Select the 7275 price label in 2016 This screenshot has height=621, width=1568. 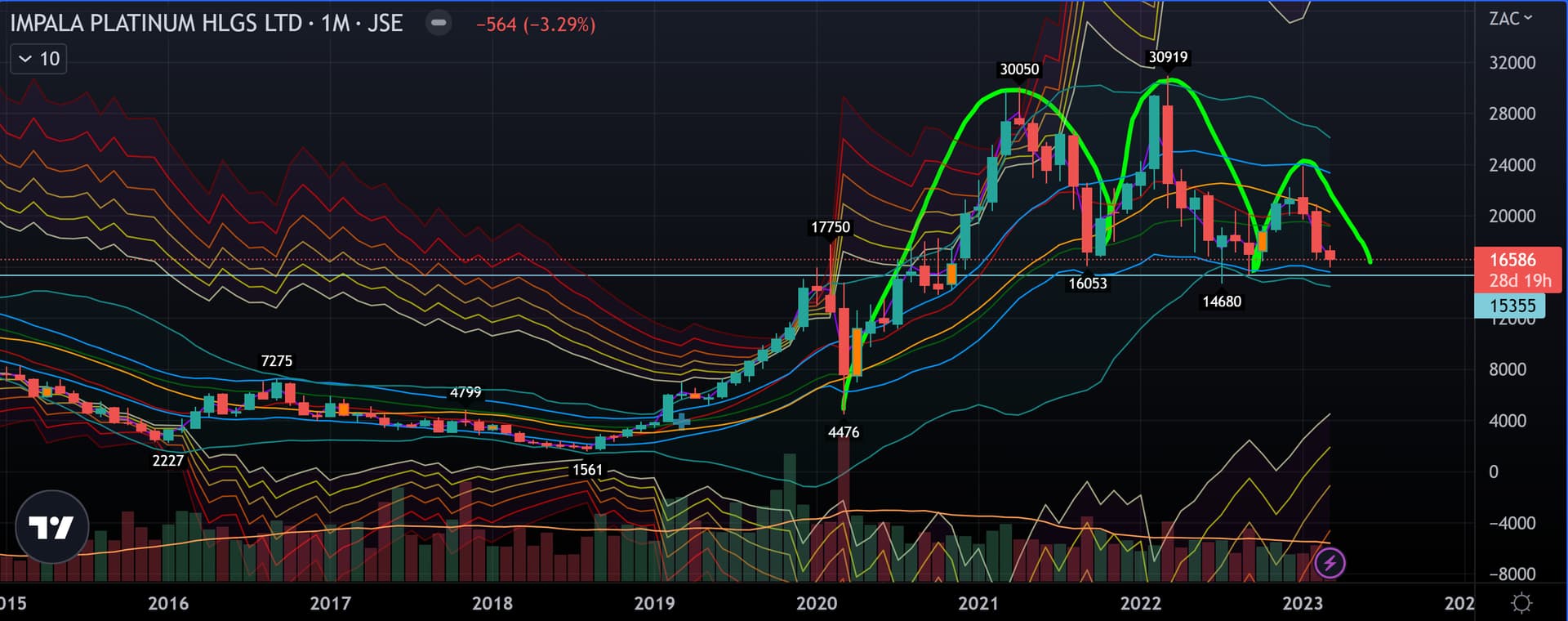pyautogui.click(x=276, y=361)
